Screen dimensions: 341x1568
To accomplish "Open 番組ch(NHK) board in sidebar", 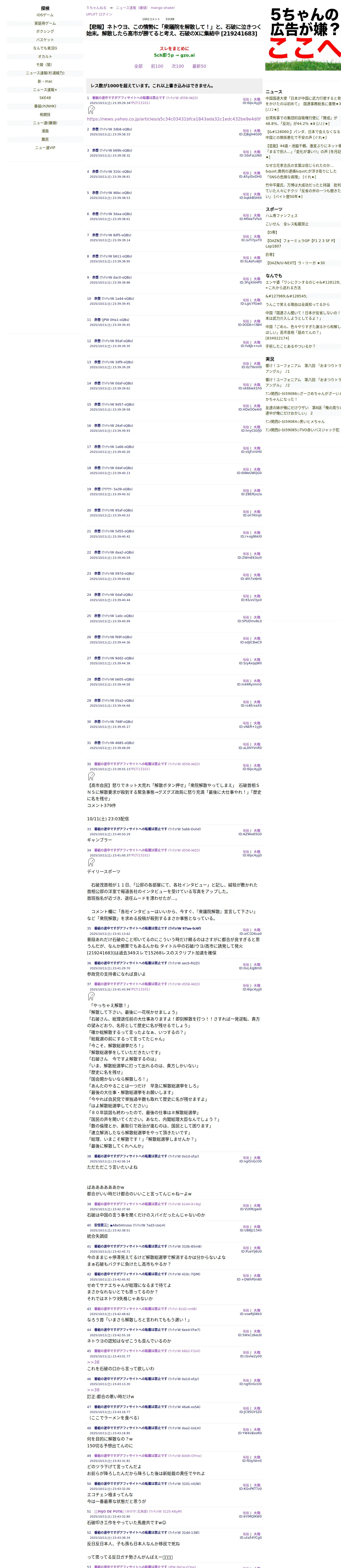I will (x=45, y=107).
